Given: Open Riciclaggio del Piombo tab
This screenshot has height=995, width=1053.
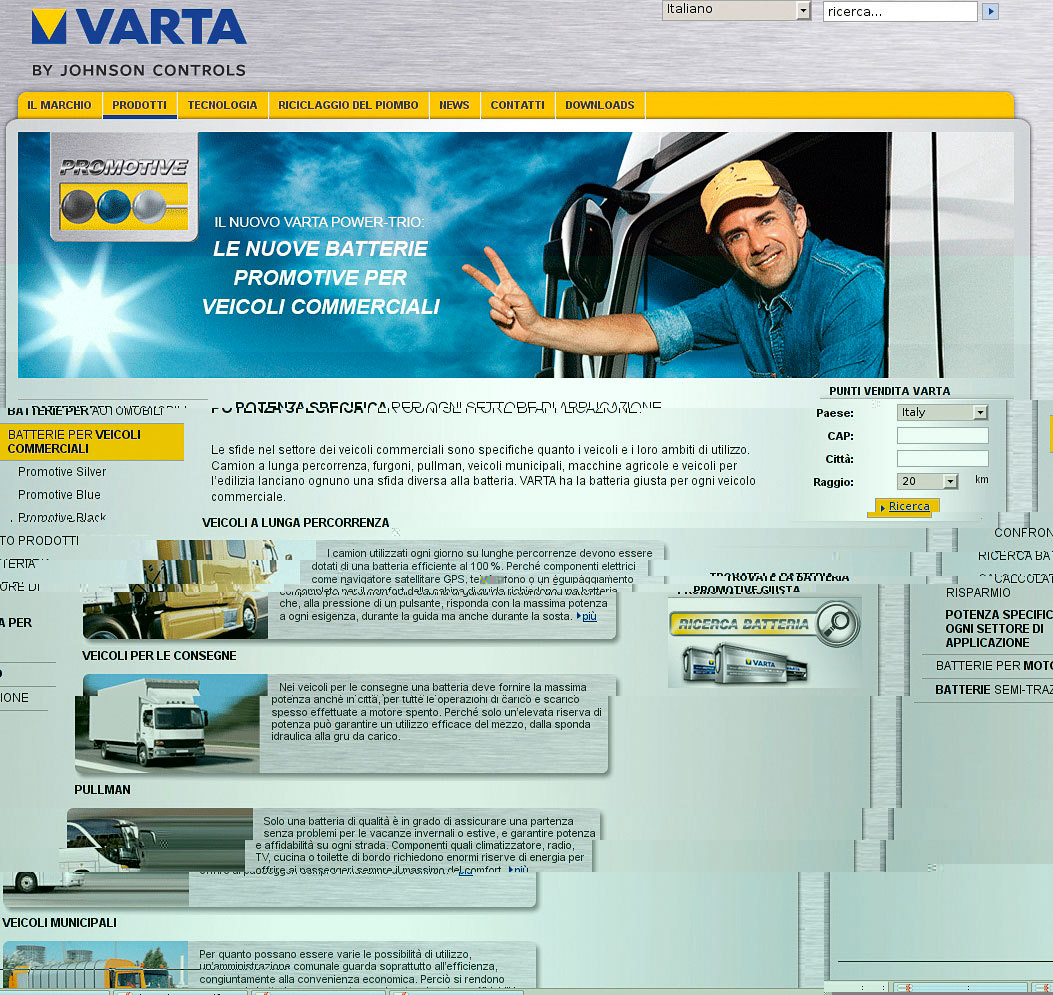Looking at the screenshot, I should pos(348,105).
